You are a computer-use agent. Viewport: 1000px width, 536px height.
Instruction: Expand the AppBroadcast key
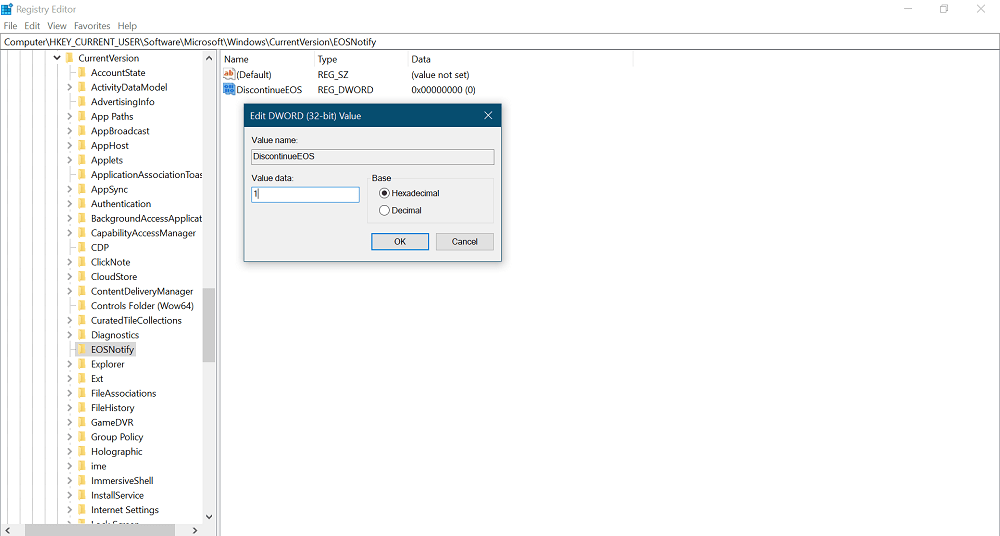[x=70, y=131]
